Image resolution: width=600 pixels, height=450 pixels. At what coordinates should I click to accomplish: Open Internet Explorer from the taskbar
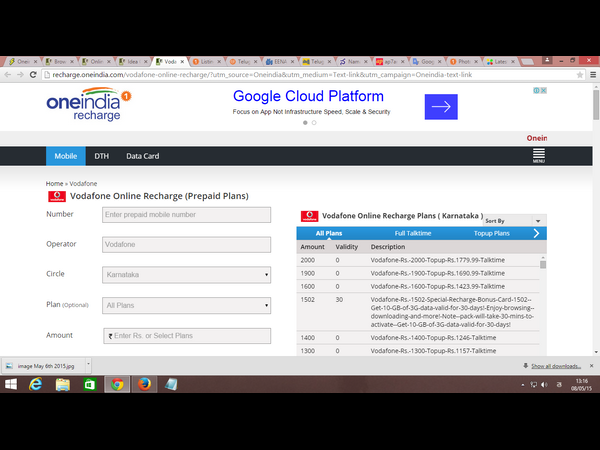click(x=36, y=384)
